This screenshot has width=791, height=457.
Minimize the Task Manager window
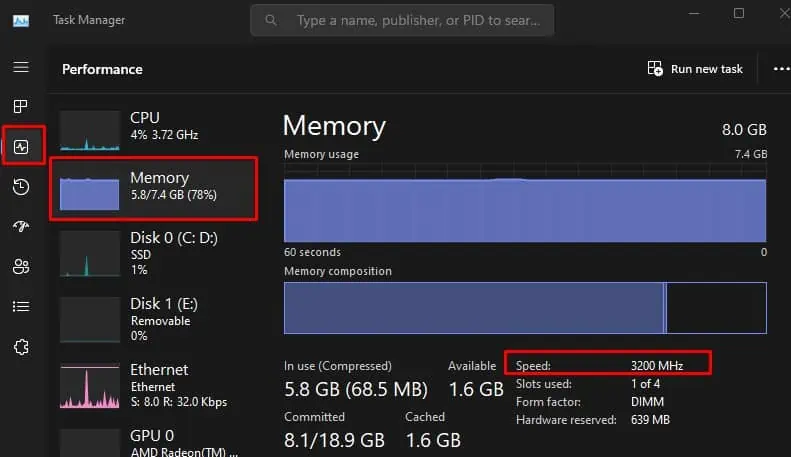tap(694, 13)
